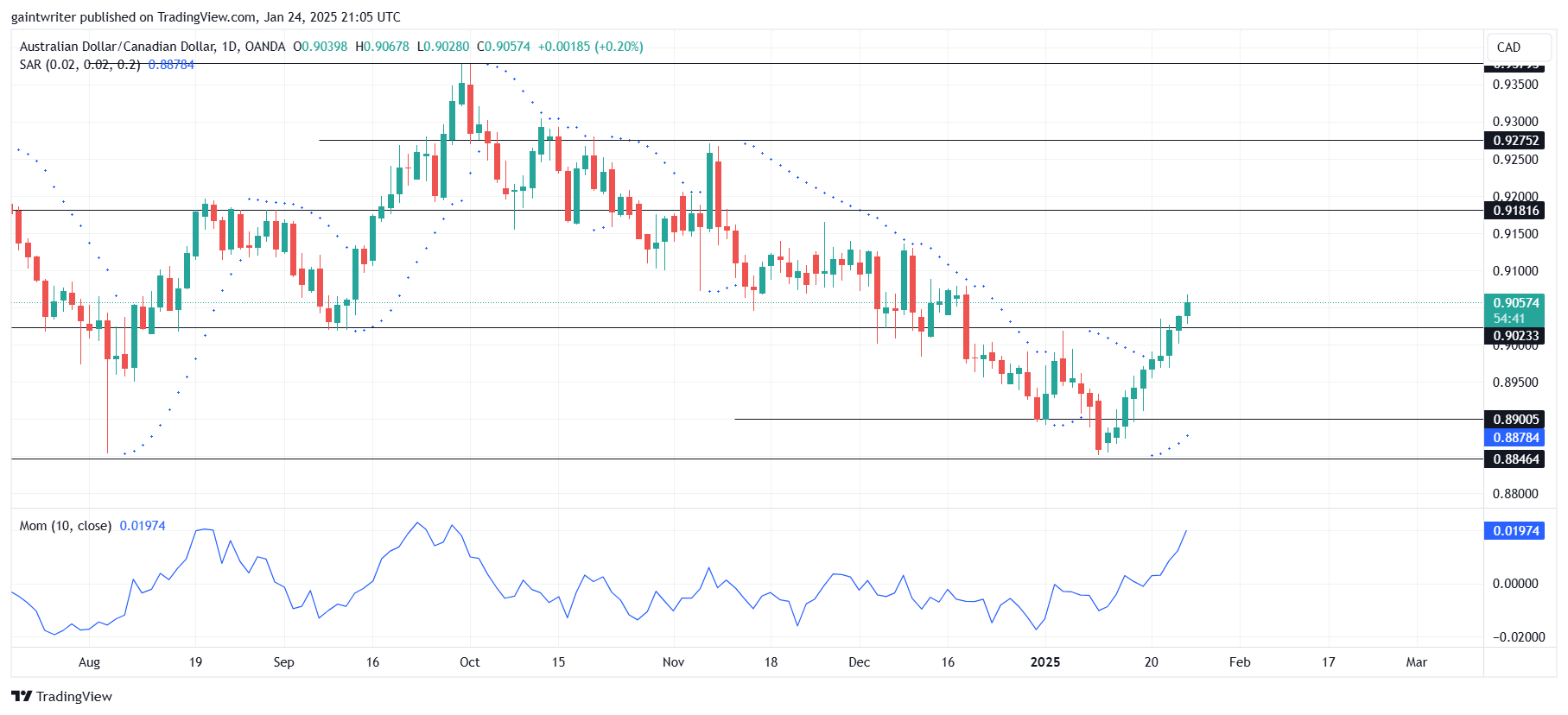The image size is (1568, 715).
Task: Click the blue momentum axis label 0.01974
Action: [1515, 531]
